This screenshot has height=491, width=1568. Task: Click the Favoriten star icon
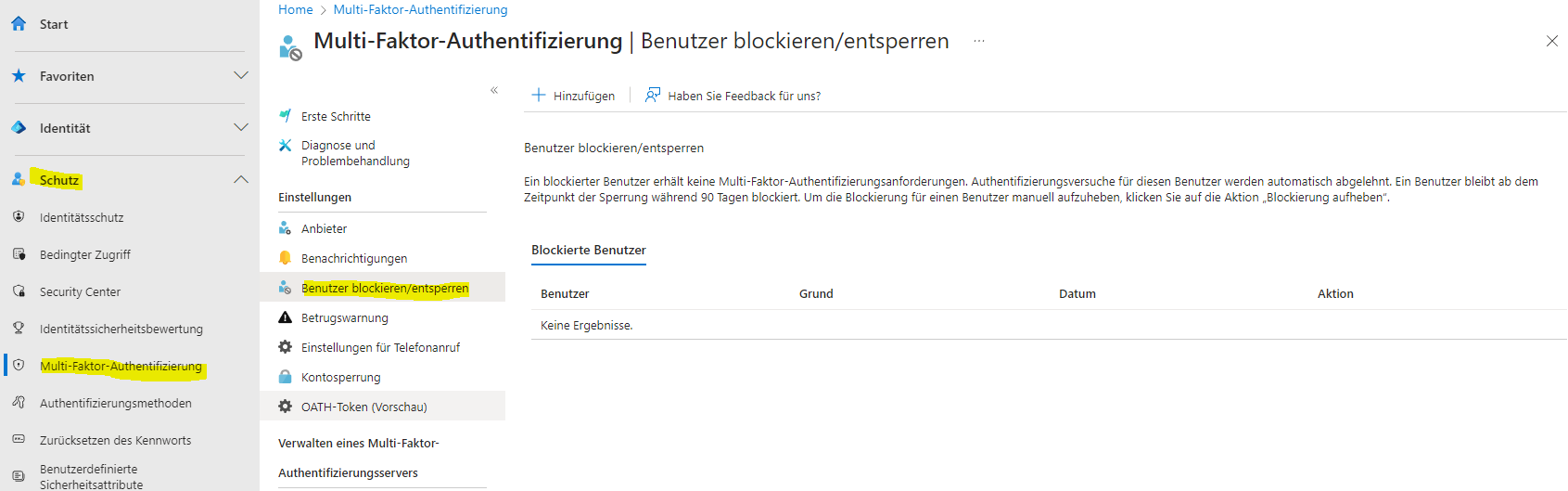pos(19,76)
